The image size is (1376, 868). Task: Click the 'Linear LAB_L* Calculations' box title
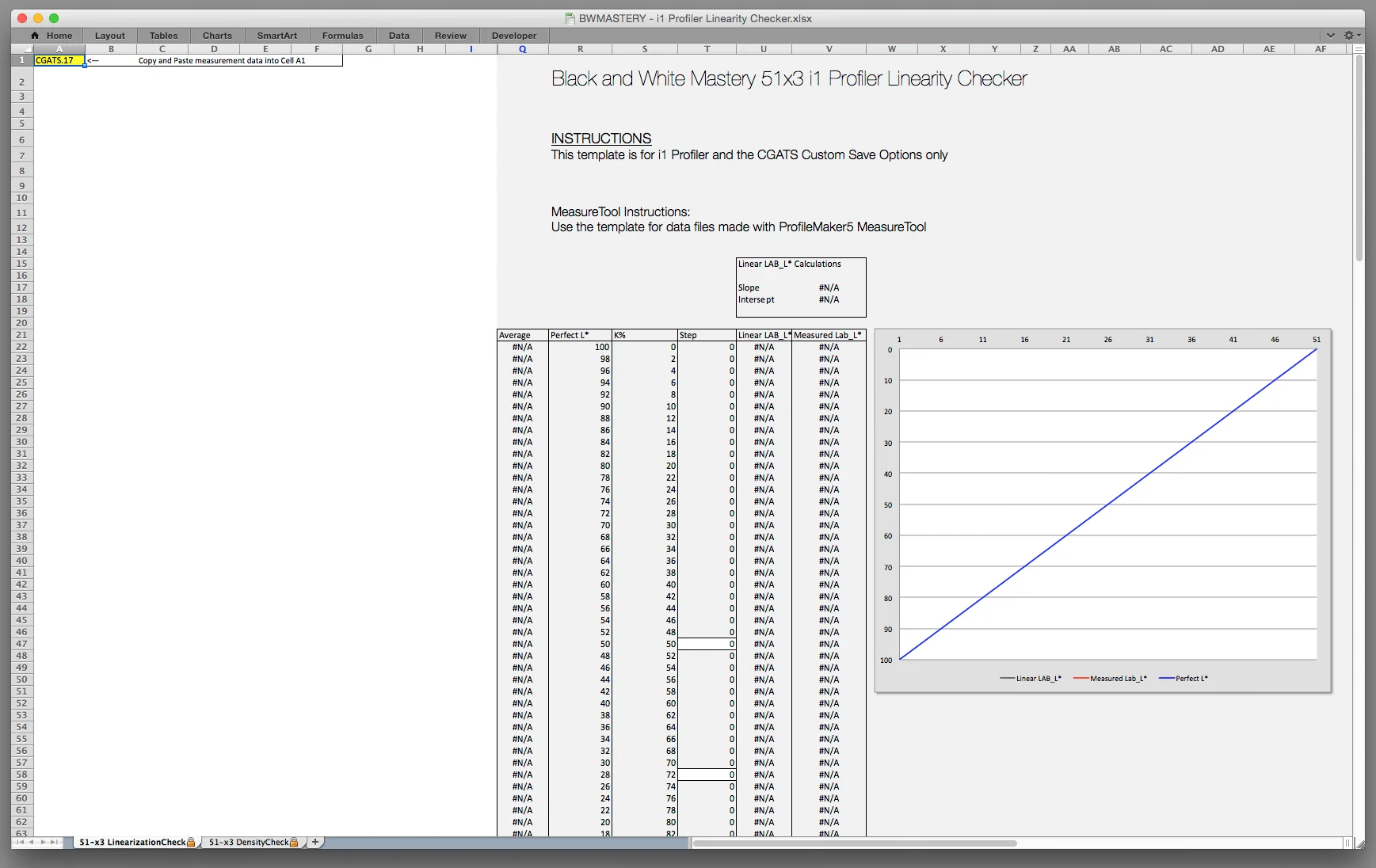[790, 264]
